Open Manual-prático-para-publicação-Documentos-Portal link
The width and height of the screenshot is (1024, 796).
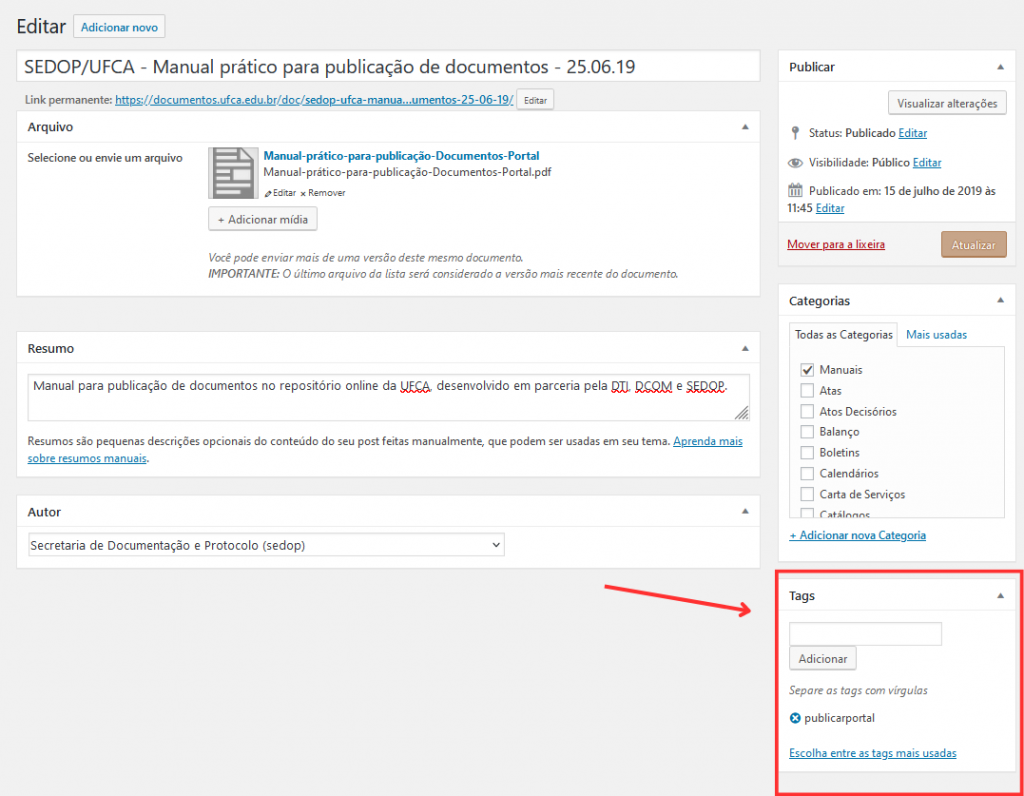tap(401, 156)
